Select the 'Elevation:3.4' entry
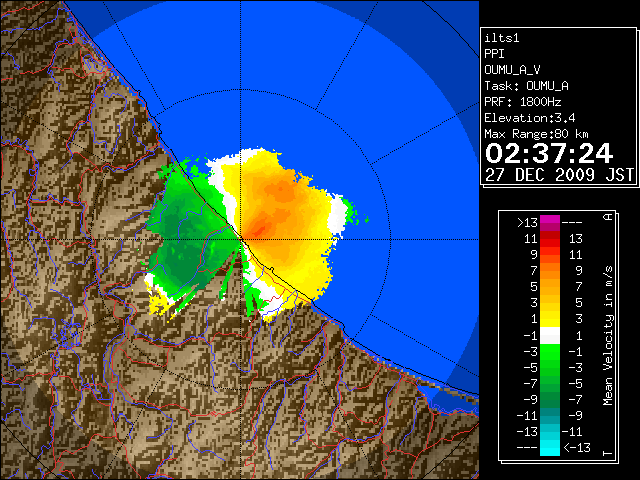The image size is (640, 480). [x=530, y=118]
